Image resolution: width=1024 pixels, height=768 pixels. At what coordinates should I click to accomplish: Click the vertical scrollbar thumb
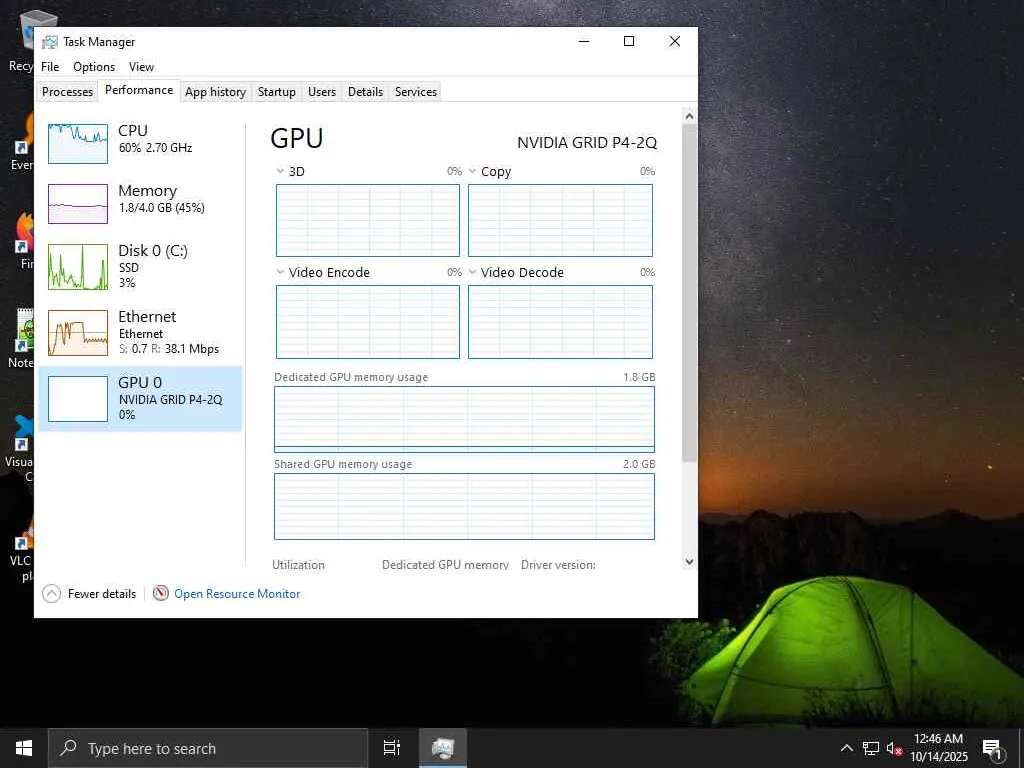[689, 294]
